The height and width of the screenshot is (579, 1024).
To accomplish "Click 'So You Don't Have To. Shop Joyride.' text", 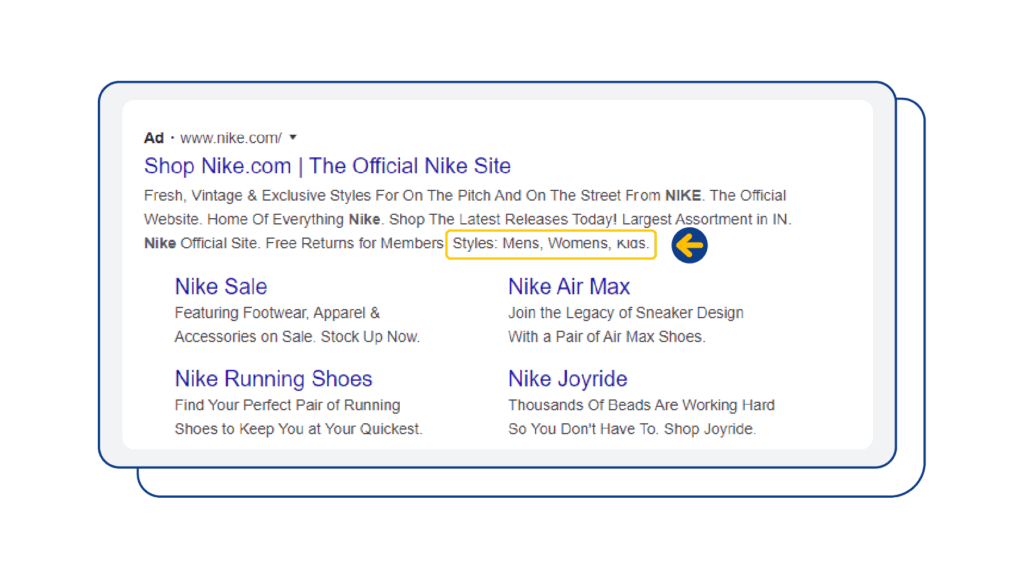I will point(632,429).
